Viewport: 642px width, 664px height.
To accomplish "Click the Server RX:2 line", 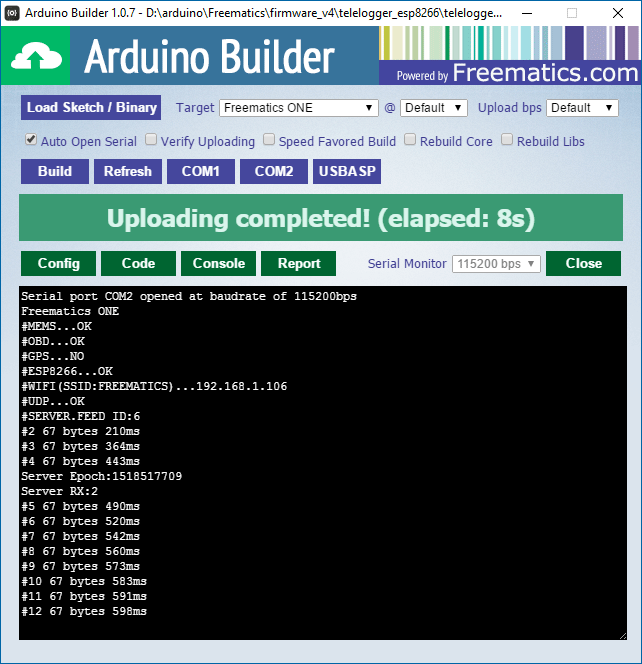I will click(59, 491).
